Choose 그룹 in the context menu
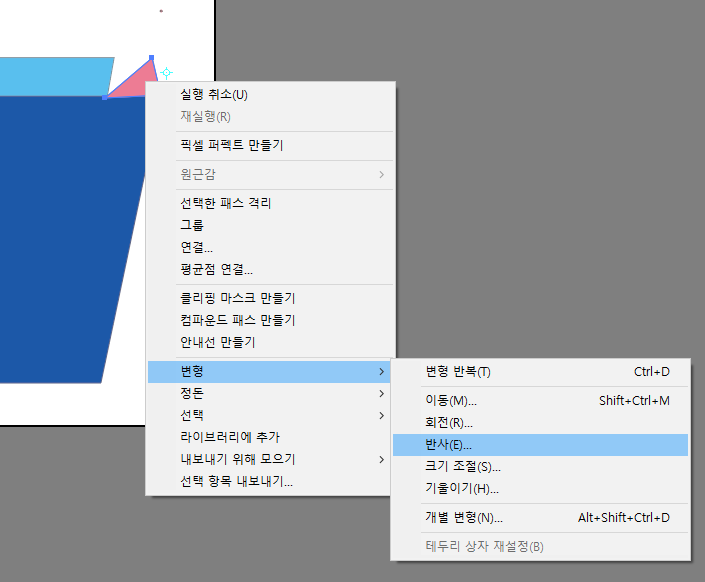The image size is (705, 582). pyautogui.click(x=270, y=225)
